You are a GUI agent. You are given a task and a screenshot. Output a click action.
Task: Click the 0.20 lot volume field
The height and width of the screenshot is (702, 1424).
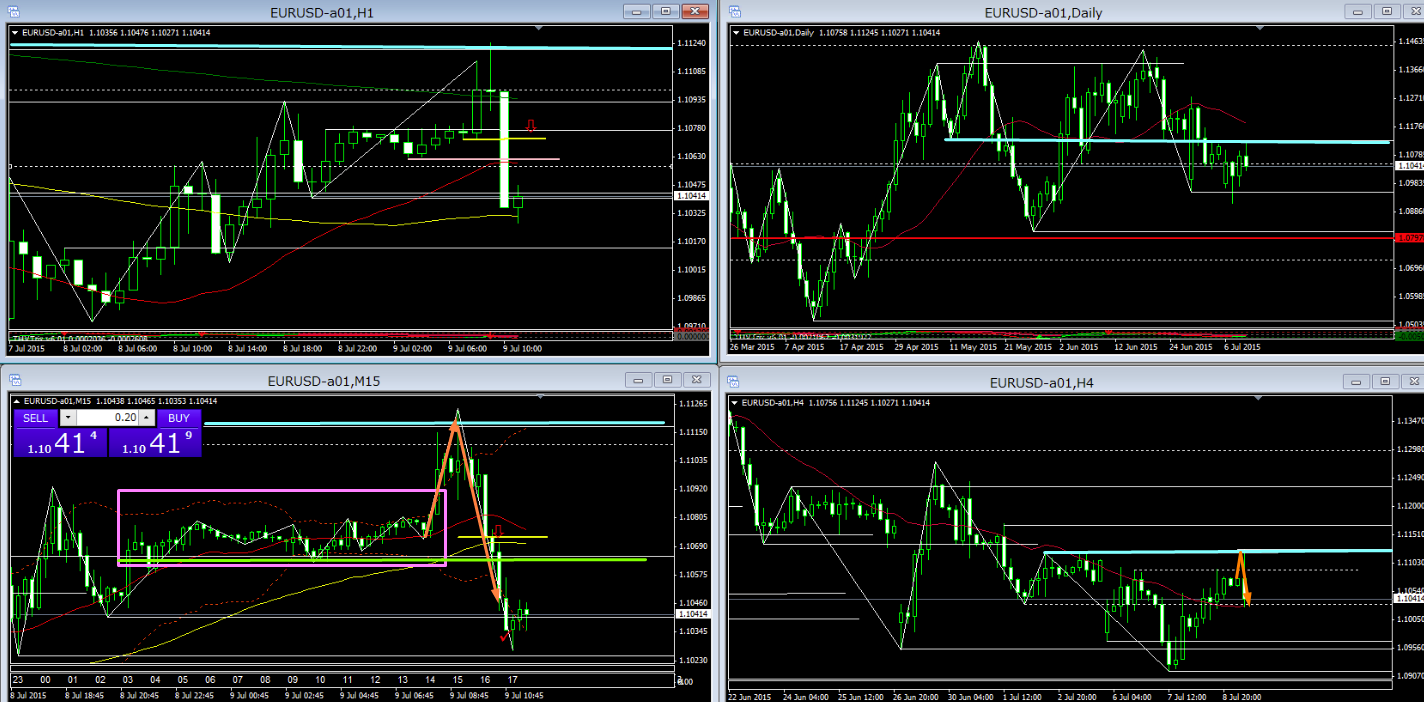pyautogui.click(x=108, y=418)
